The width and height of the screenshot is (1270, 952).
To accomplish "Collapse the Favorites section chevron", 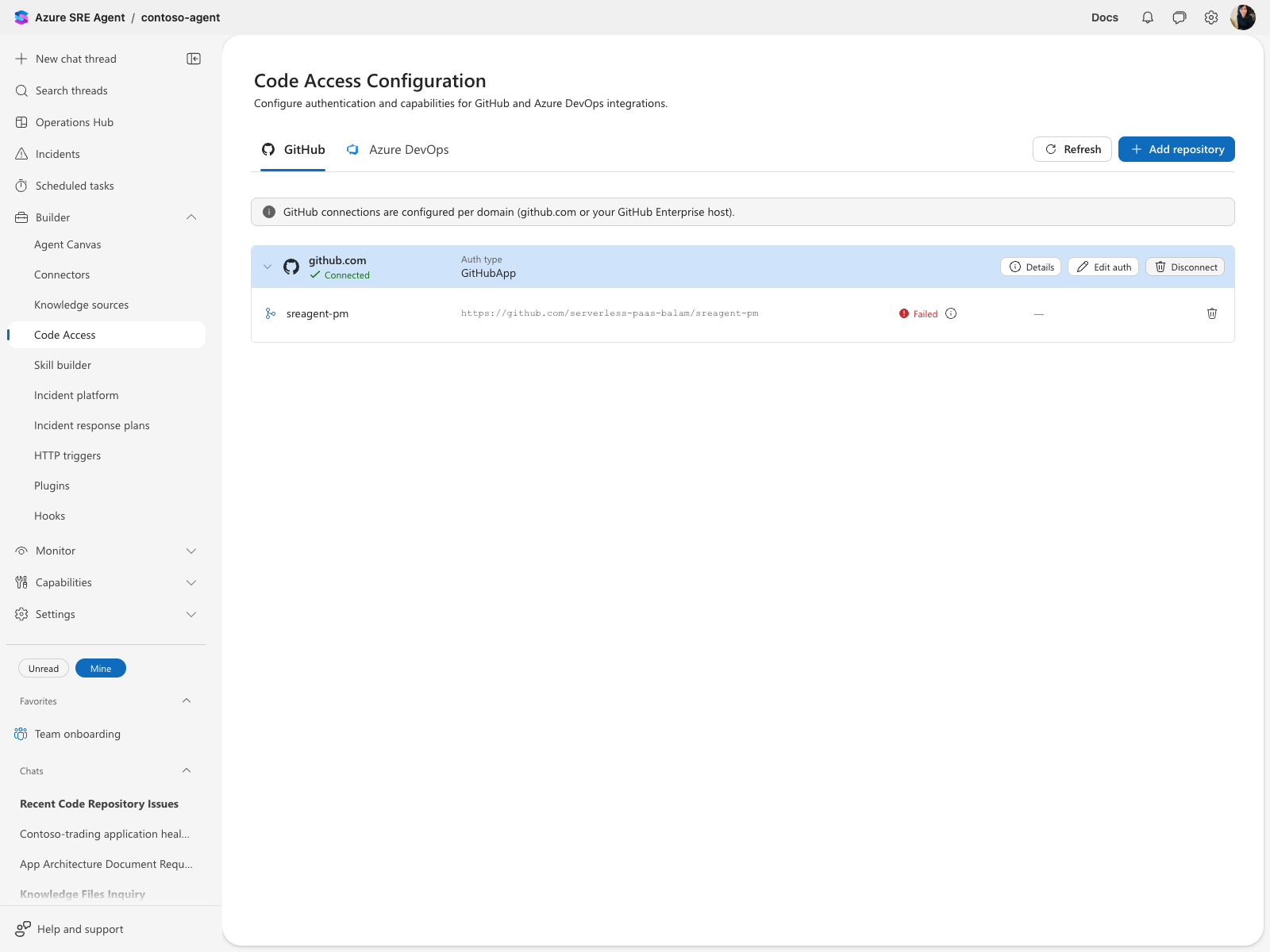I will pyautogui.click(x=187, y=701).
